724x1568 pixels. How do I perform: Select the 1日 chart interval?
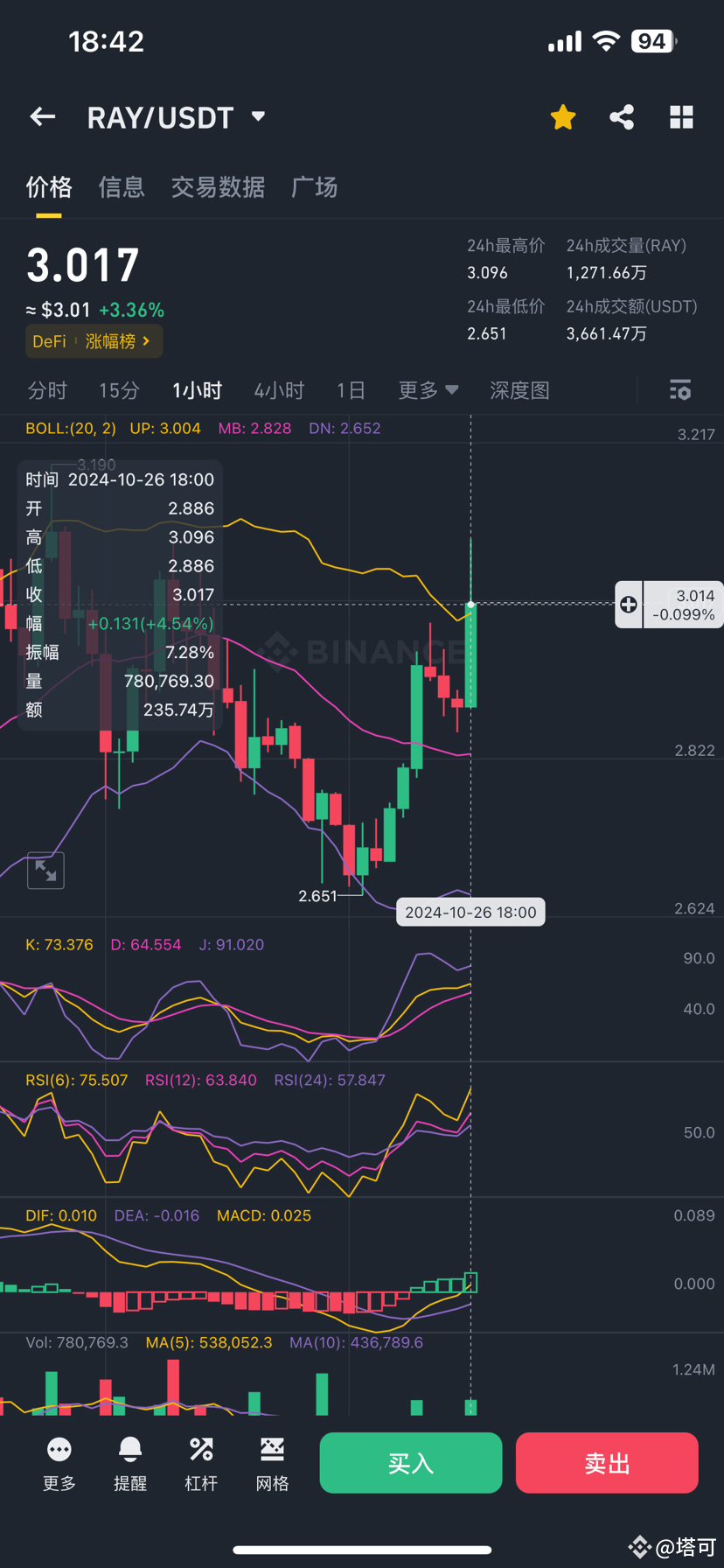pyautogui.click(x=351, y=390)
